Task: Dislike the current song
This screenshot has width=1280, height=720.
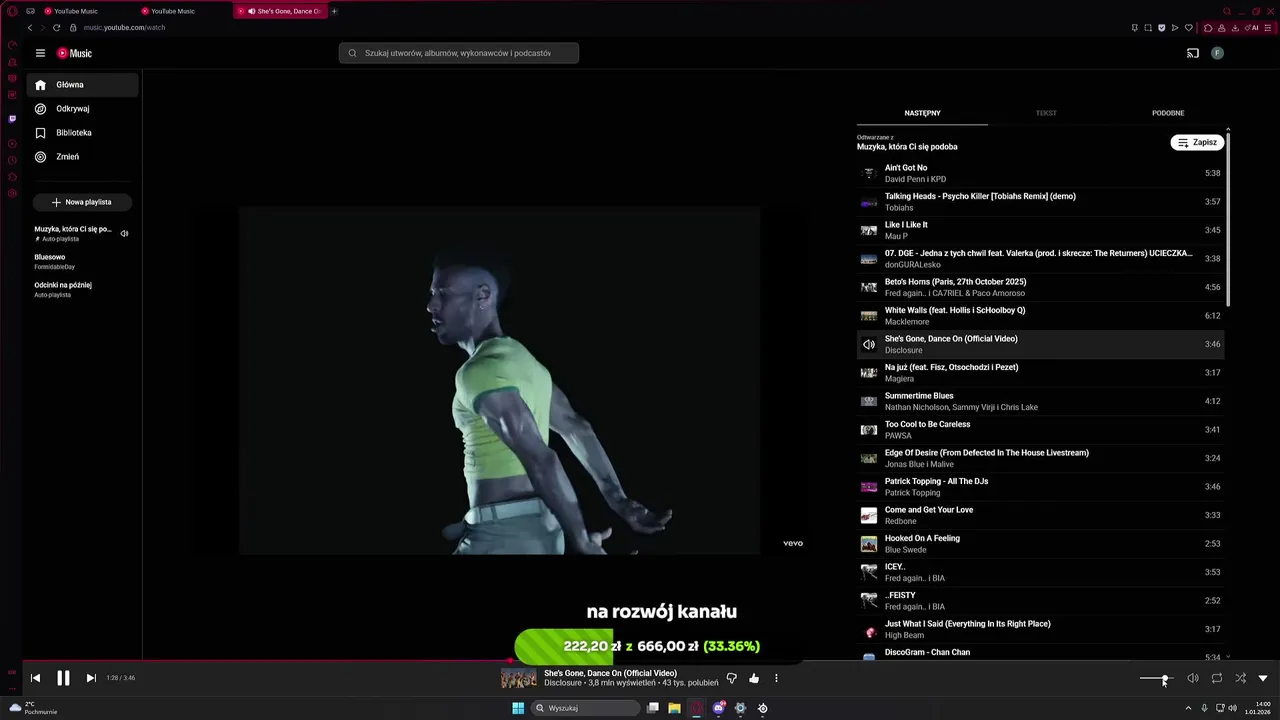Action: [x=731, y=678]
